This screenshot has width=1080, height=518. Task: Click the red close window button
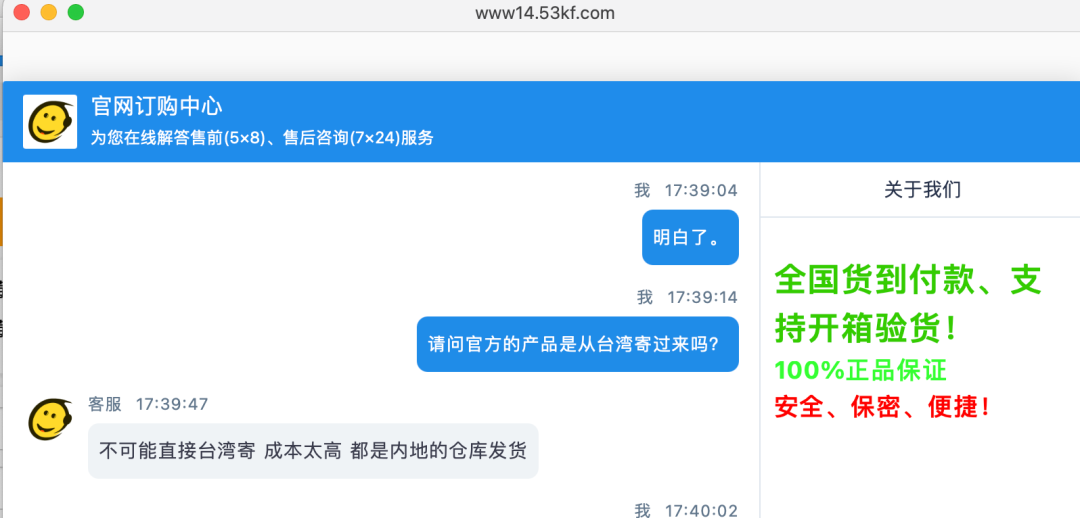[x=21, y=12]
